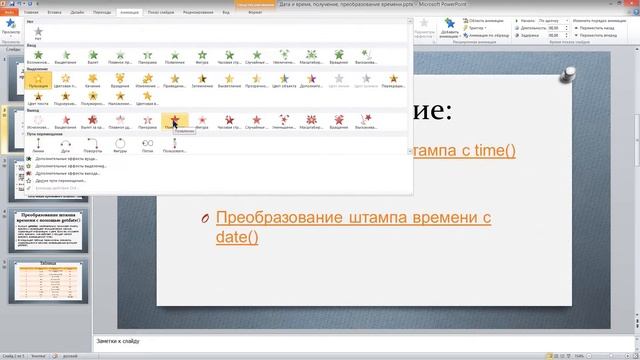Open PowerPoint help question-mark icon

636,12
